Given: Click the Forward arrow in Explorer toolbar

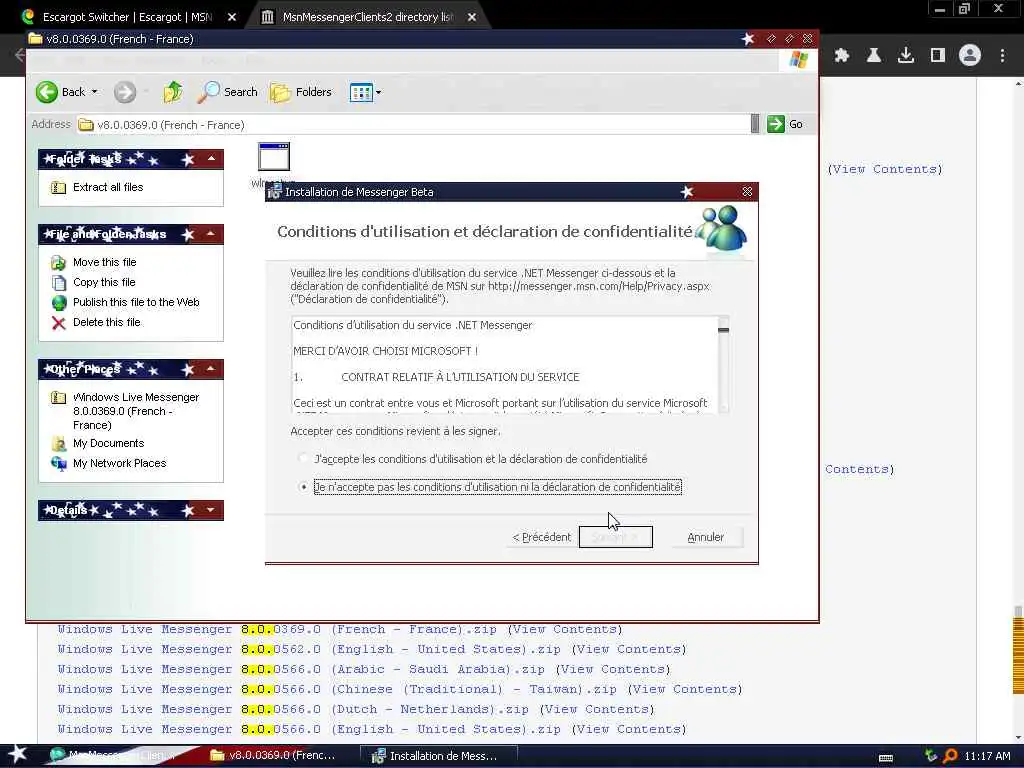Looking at the screenshot, I should tap(125, 92).
